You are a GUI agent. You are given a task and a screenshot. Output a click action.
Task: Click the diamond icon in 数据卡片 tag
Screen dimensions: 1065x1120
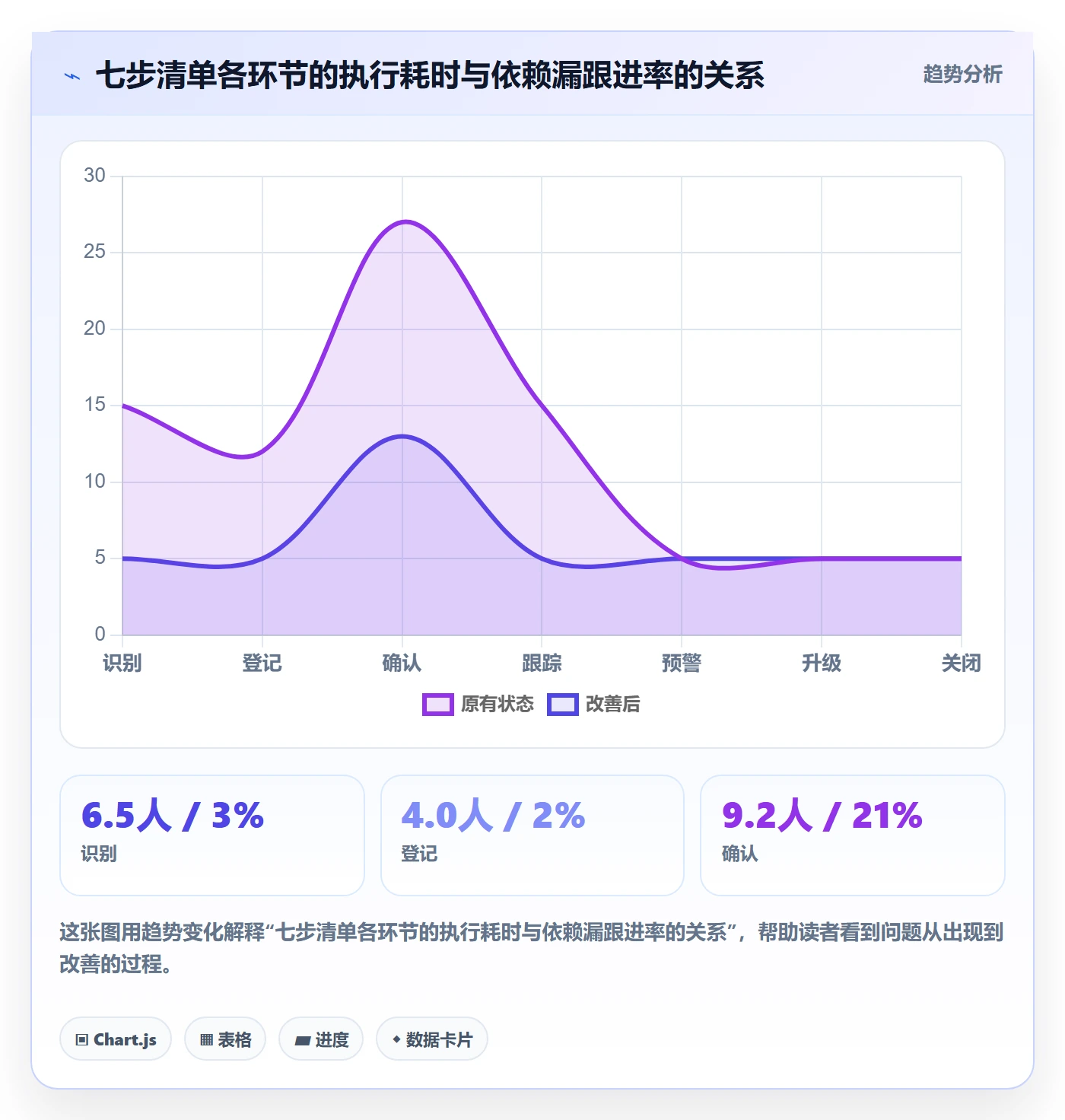[396, 1039]
